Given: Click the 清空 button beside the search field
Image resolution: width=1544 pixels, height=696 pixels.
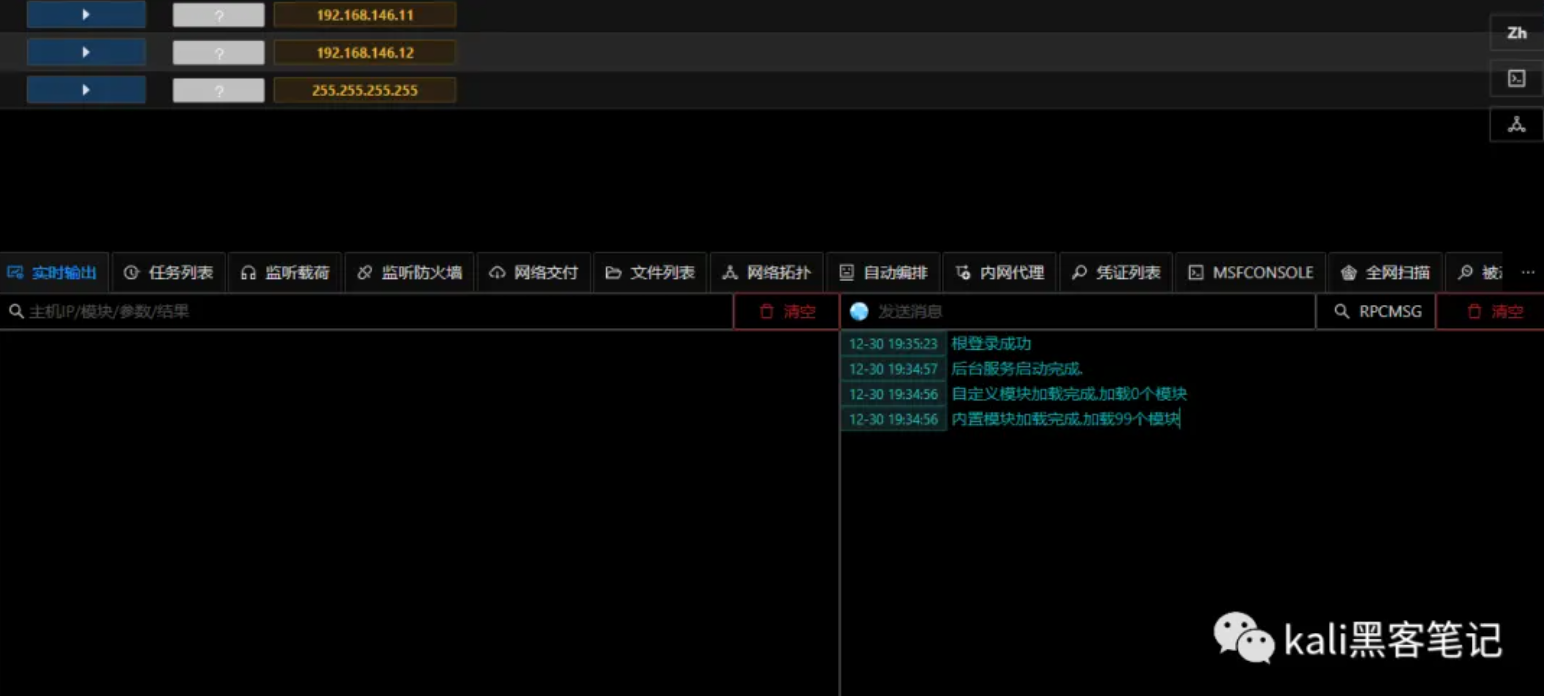Looking at the screenshot, I should [787, 312].
